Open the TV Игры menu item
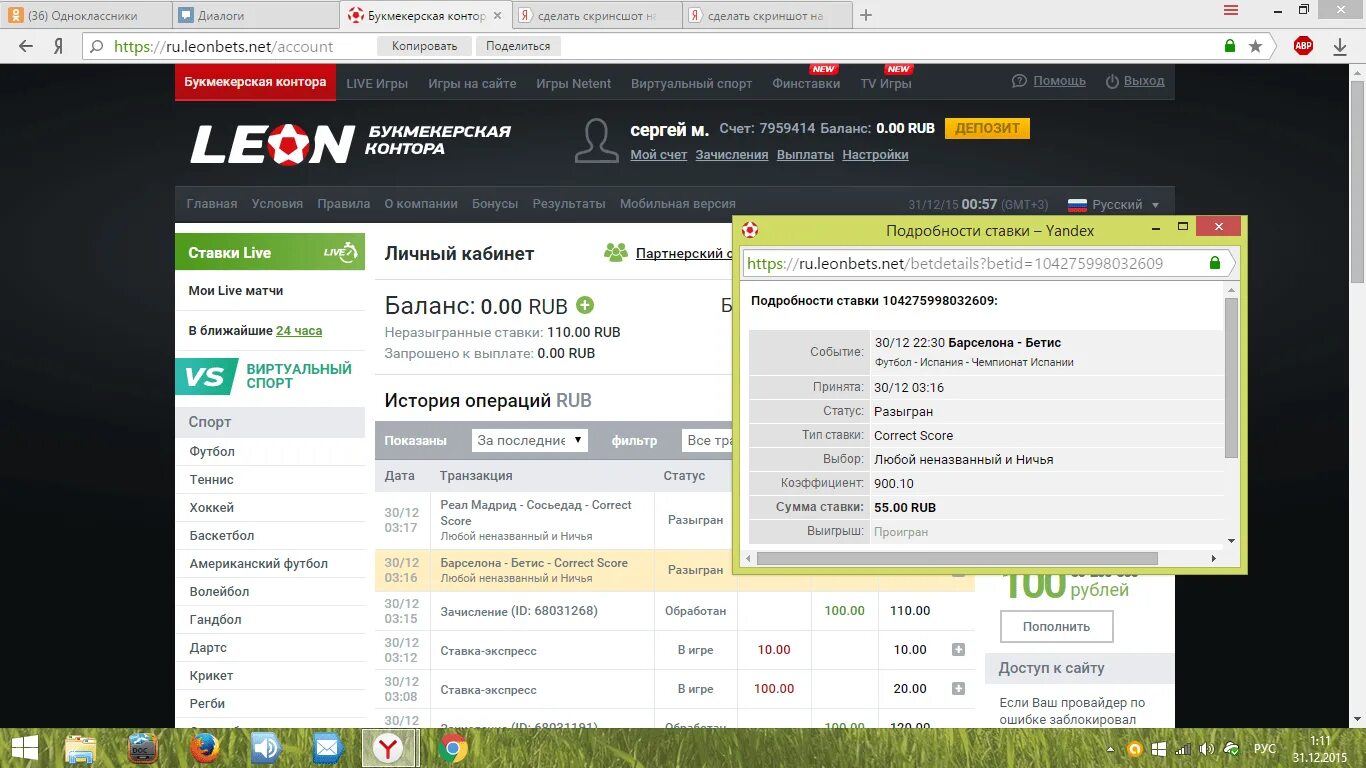Viewport: 1366px width, 768px height. click(886, 84)
